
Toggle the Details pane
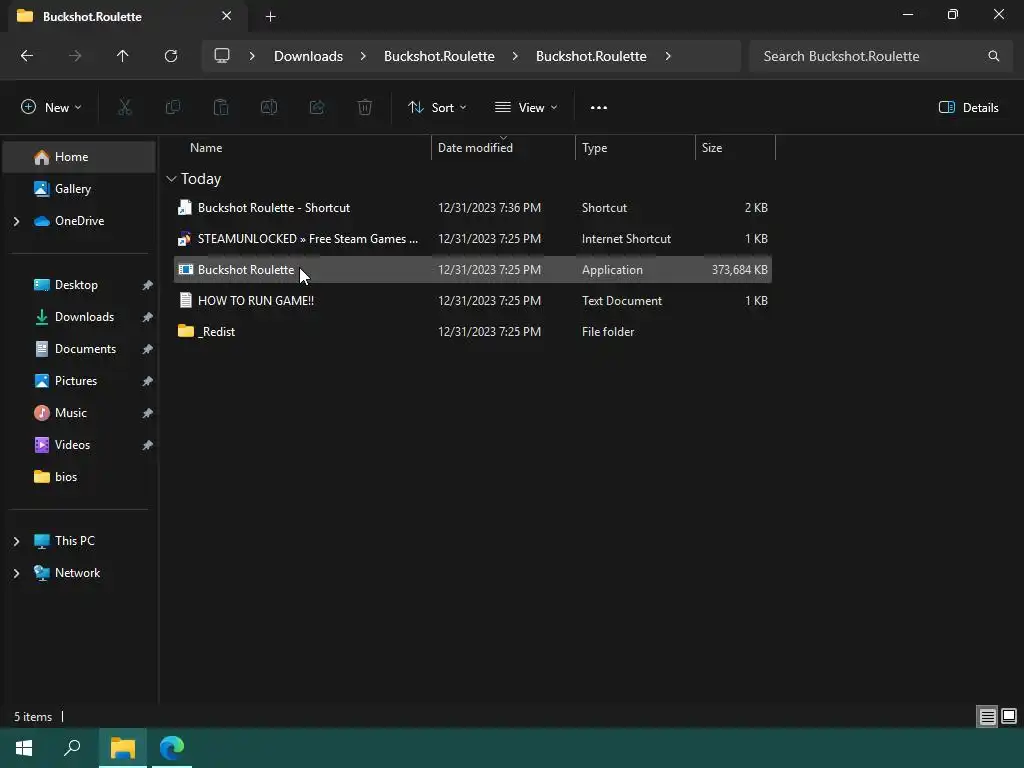[968, 108]
